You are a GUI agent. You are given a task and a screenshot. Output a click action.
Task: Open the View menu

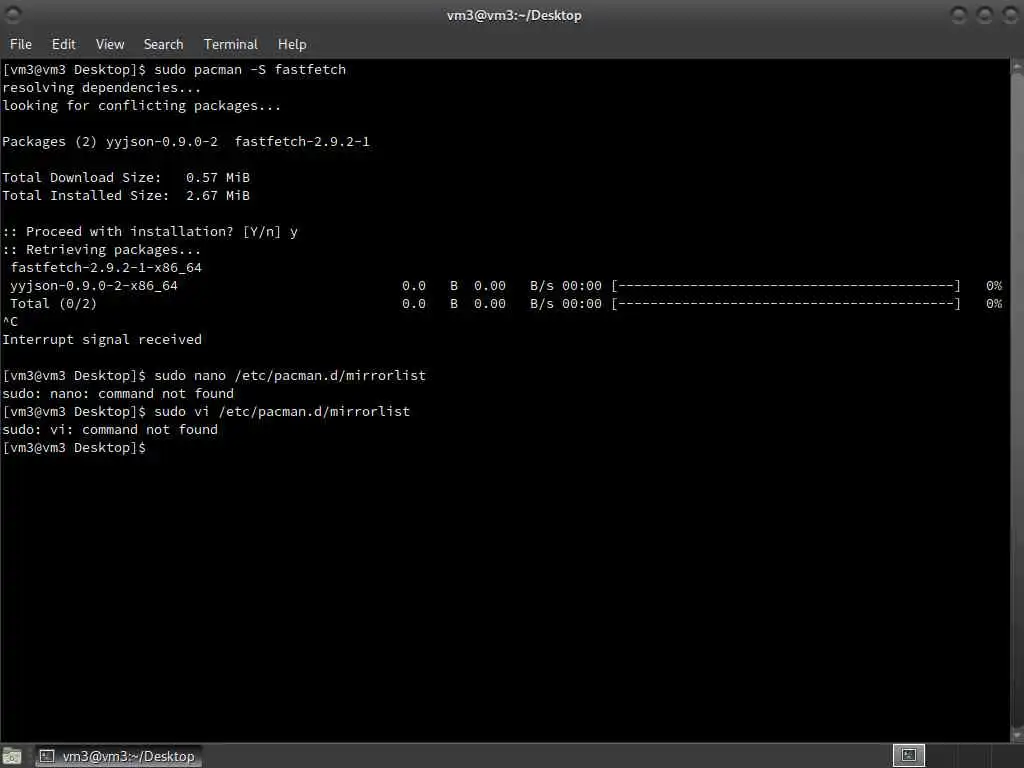click(x=110, y=44)
